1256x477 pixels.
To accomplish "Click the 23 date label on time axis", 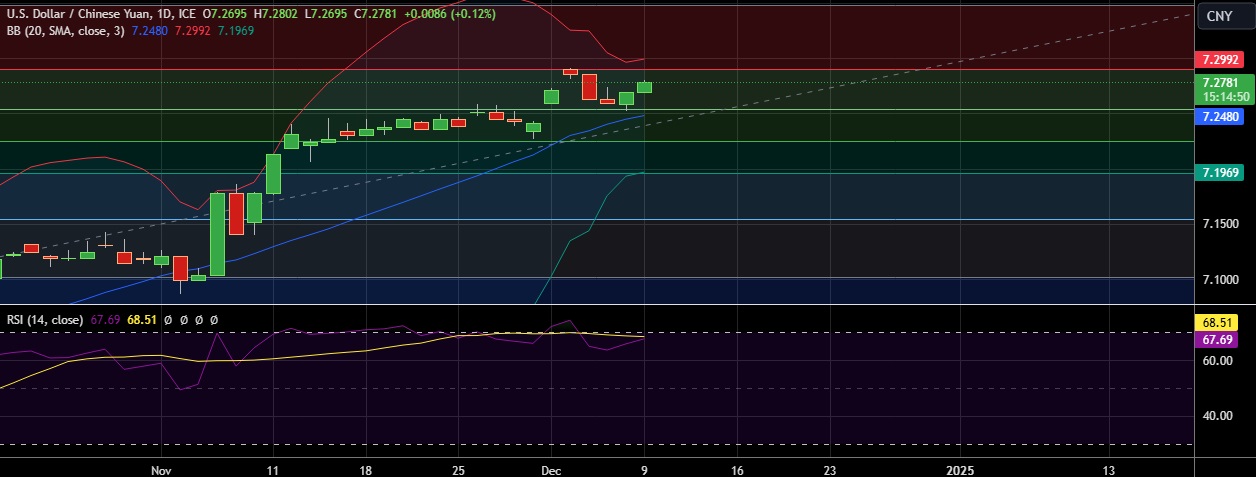I will [x=831, y=469].
